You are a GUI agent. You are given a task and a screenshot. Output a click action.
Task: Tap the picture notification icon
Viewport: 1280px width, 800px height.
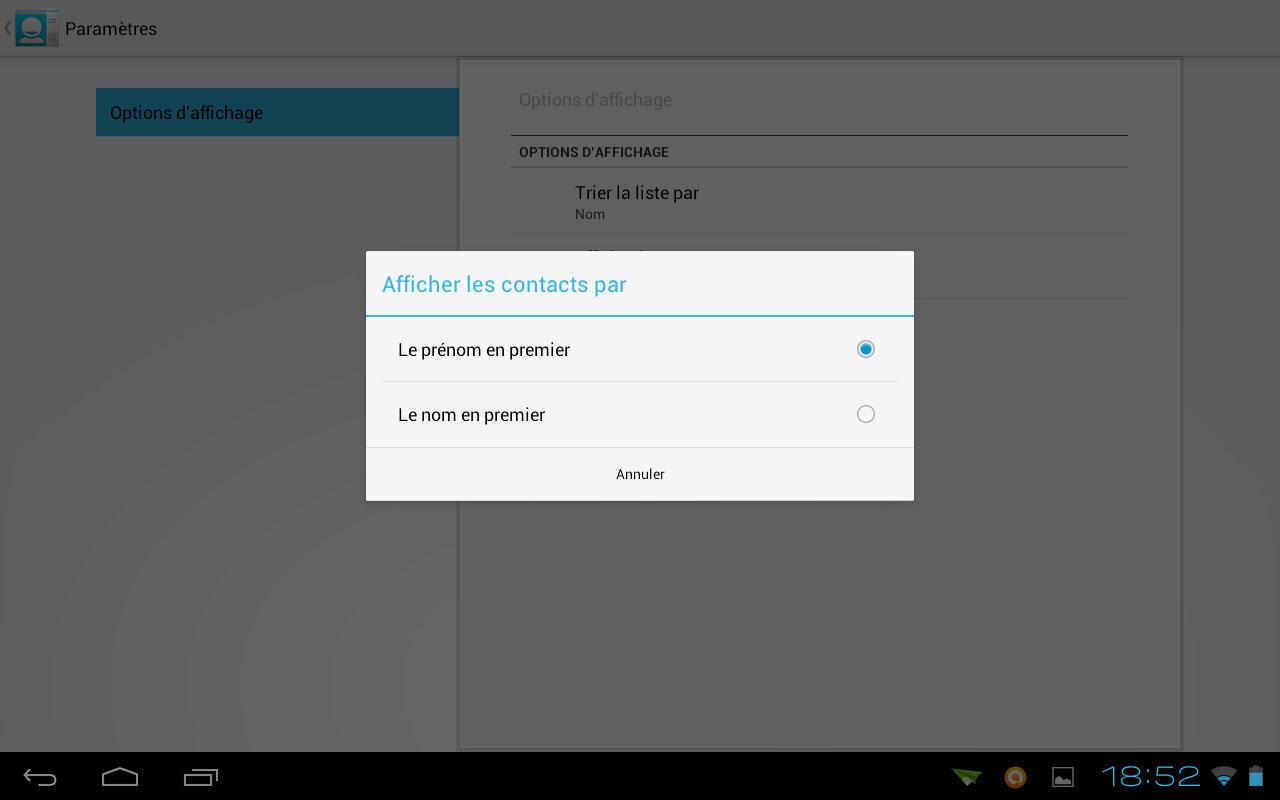(x=1063, y=777)
